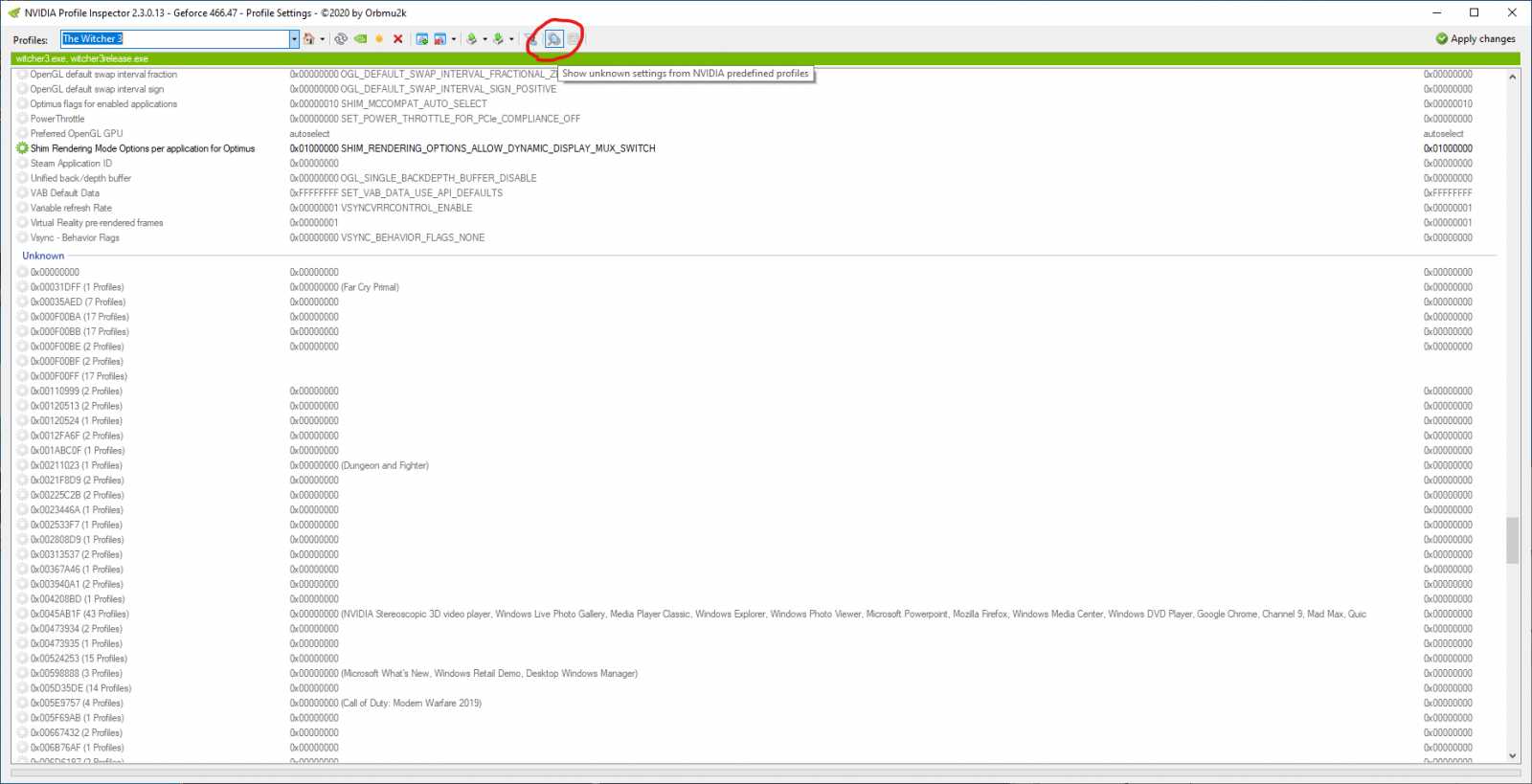Screen dimensions: 1532x784
Task: Click the vertical scrollbar thumb
Action: (x=1513, y=541)
